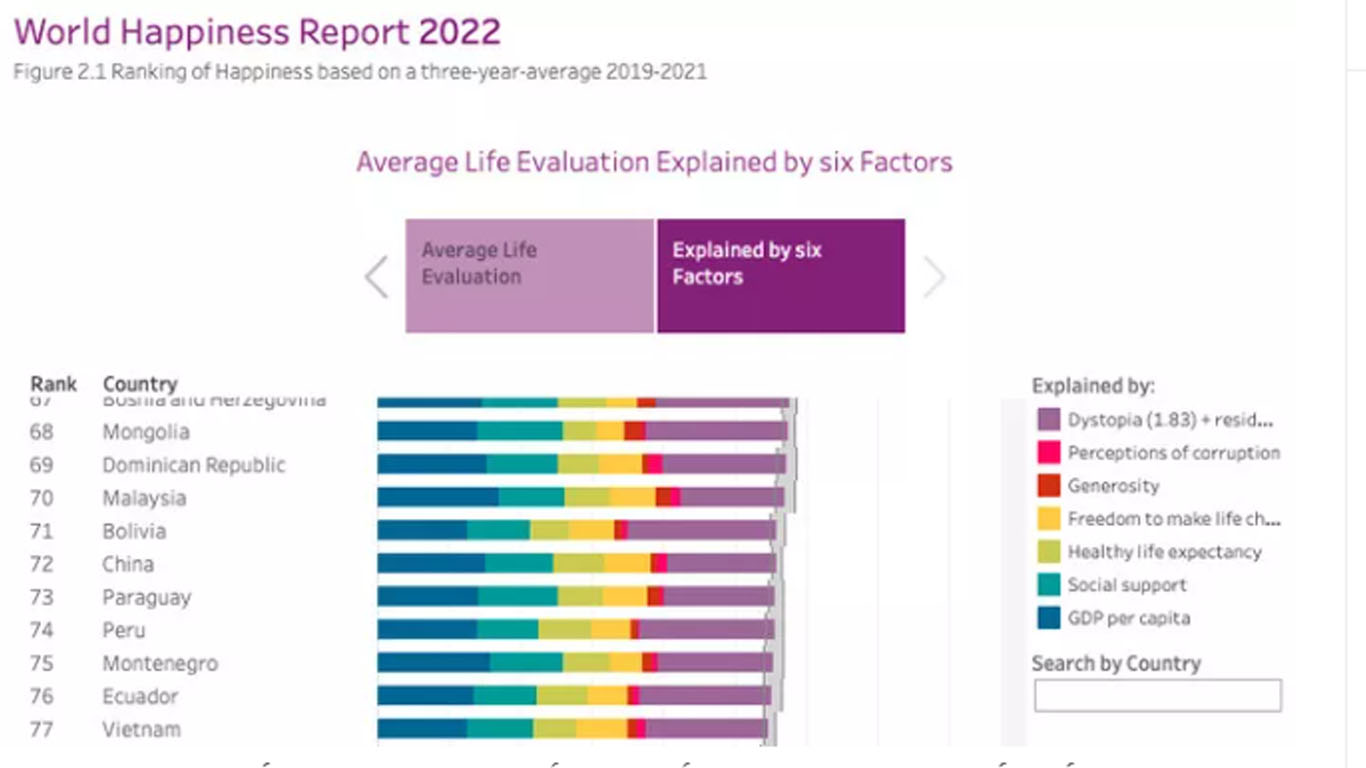This screenshot has height=768, width=1366.
Task: Click the Country column header
Action: (x=140, y=385)
